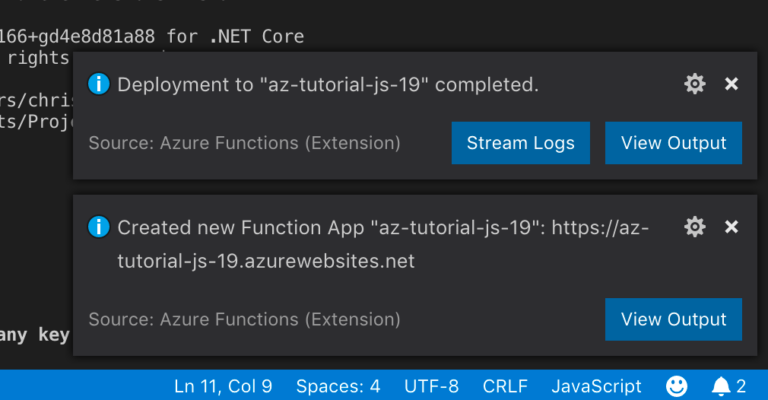The width and height of the screenshot is (768, 400).
Task: Click Source label under the Deployment completed message
Action: pyautogui.click(x=244, y=143)
